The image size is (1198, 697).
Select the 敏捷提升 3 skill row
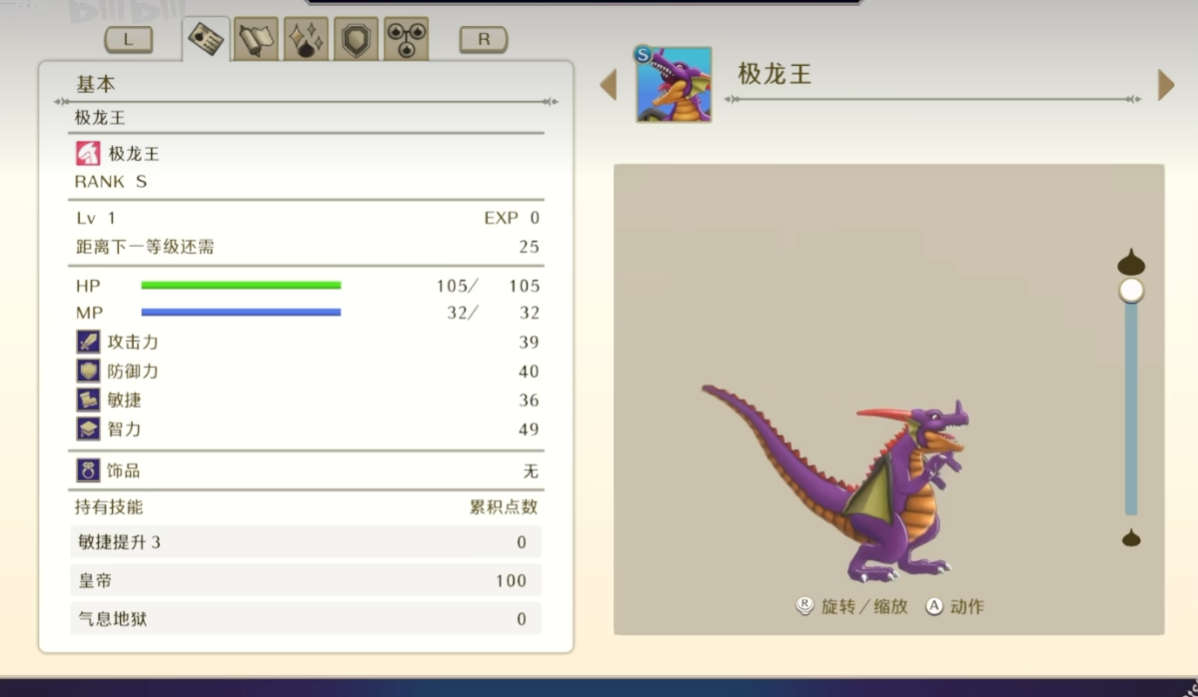306,542
